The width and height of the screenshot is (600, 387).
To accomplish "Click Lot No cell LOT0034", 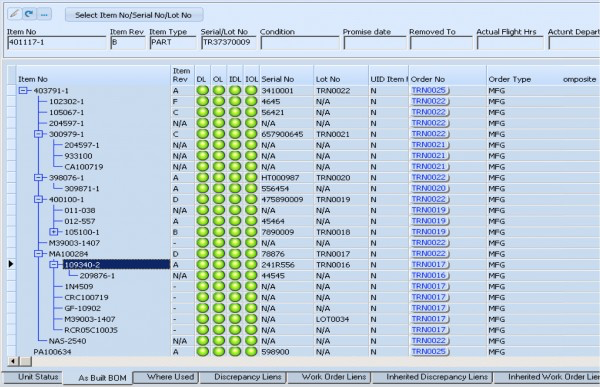I will pyautogui.click(x=332, y=319).
